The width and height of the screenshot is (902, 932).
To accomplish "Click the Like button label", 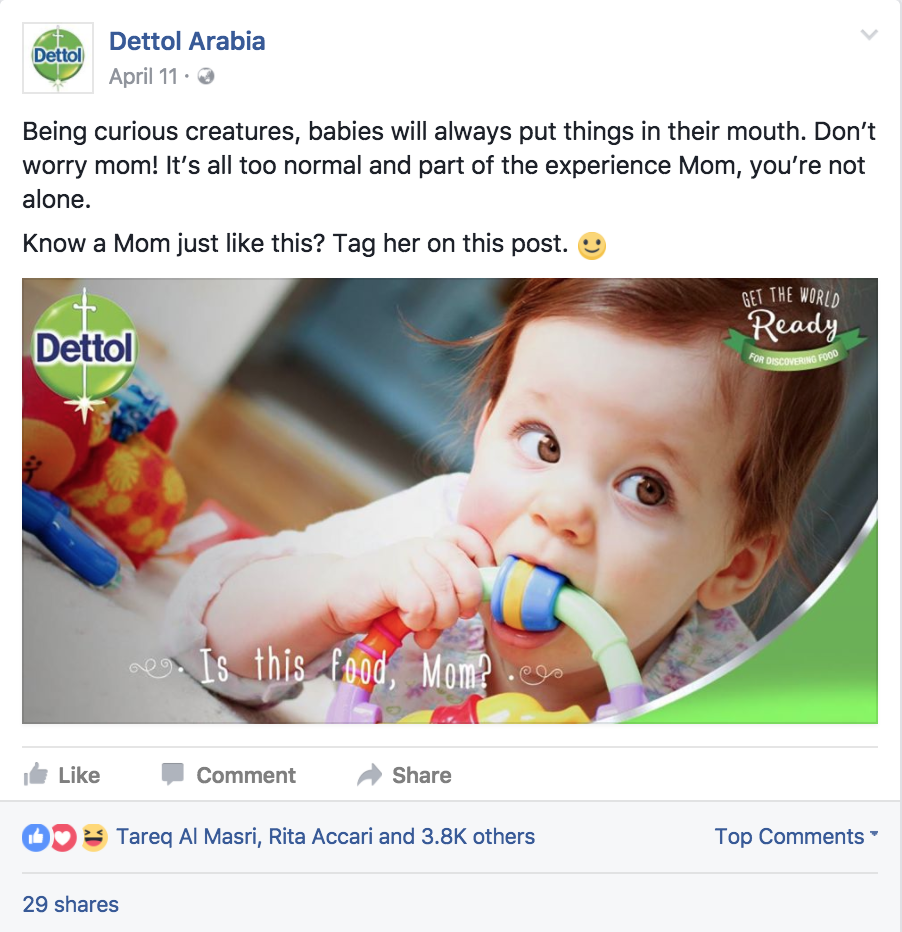I will (x=79, y=775).
